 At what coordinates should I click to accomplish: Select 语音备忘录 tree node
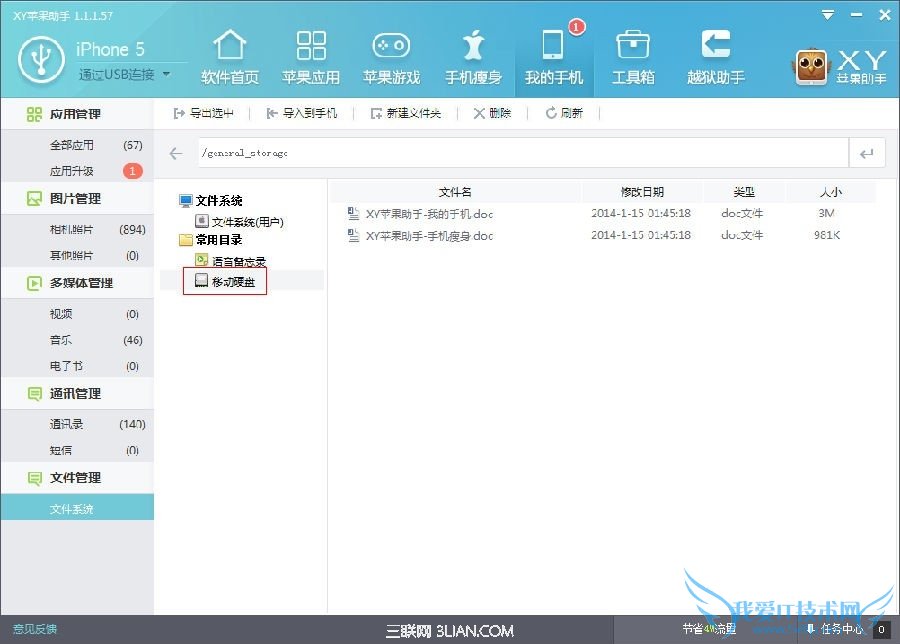[231, 261]
